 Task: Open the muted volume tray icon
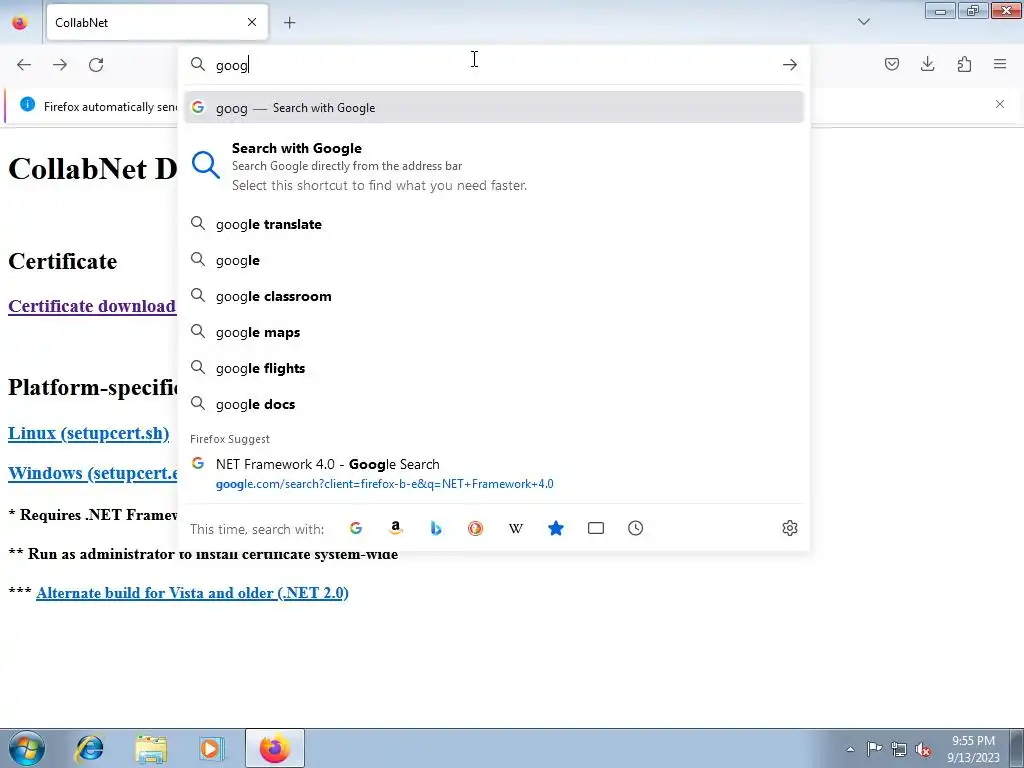923,749
